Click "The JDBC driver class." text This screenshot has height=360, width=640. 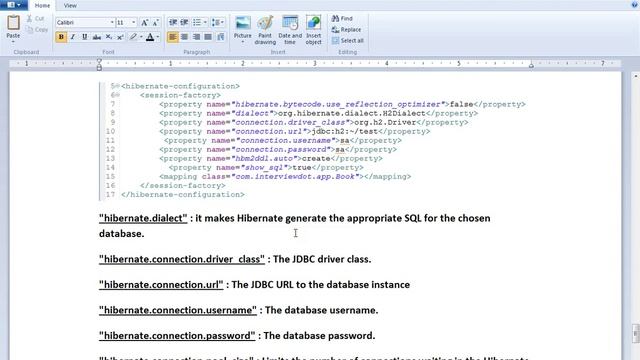click(322, 259)
